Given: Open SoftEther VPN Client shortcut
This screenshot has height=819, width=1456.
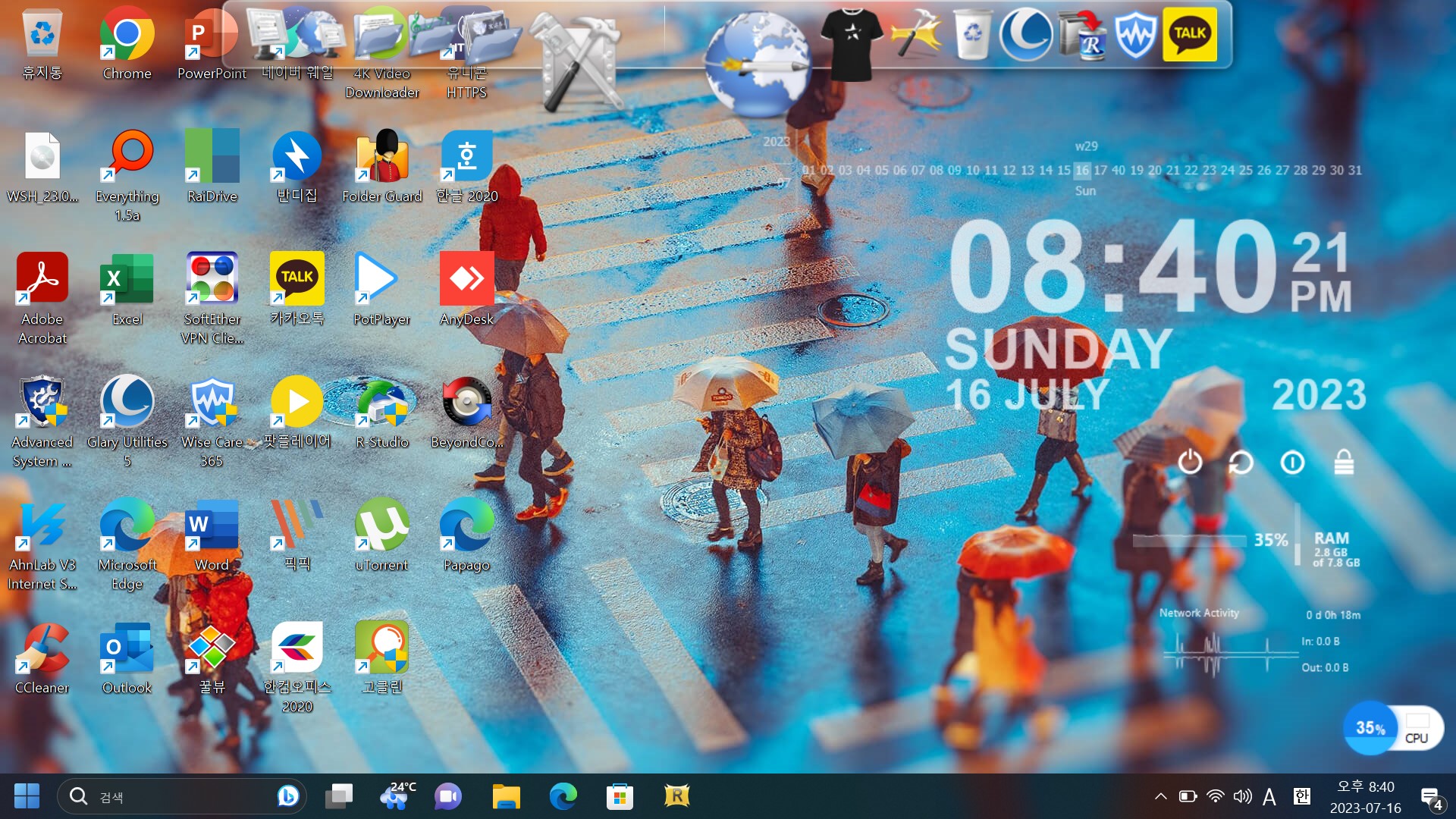Looking at the screenshot, I should (x=212, y=299).
